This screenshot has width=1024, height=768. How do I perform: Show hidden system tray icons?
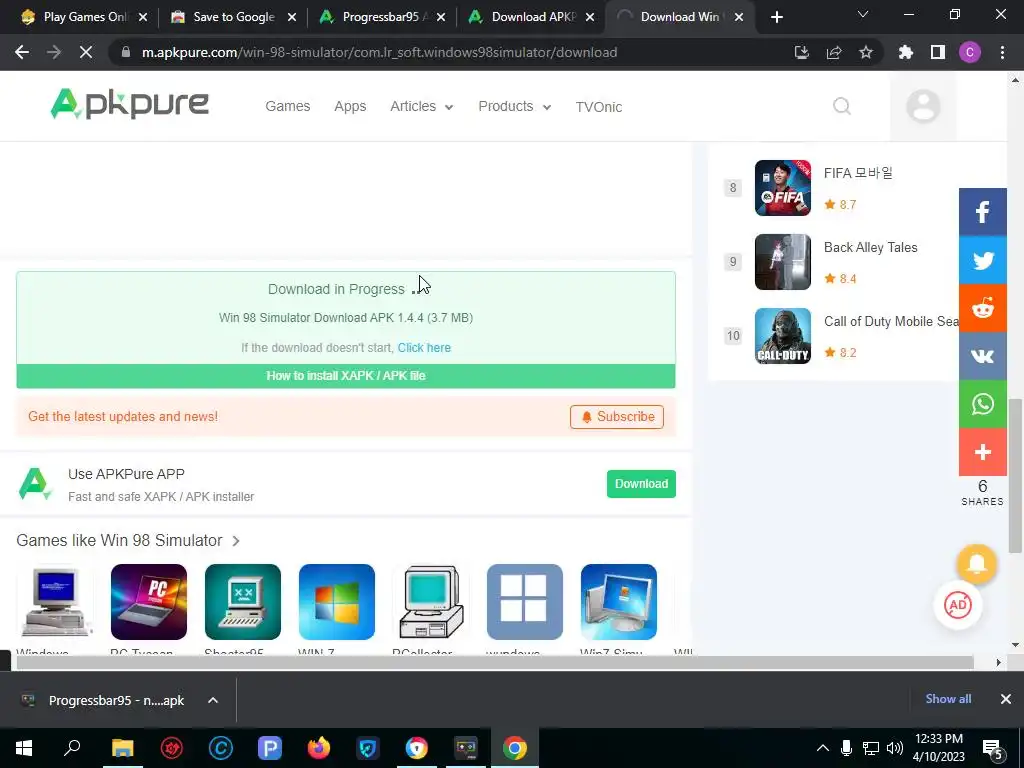pos(823,748)
